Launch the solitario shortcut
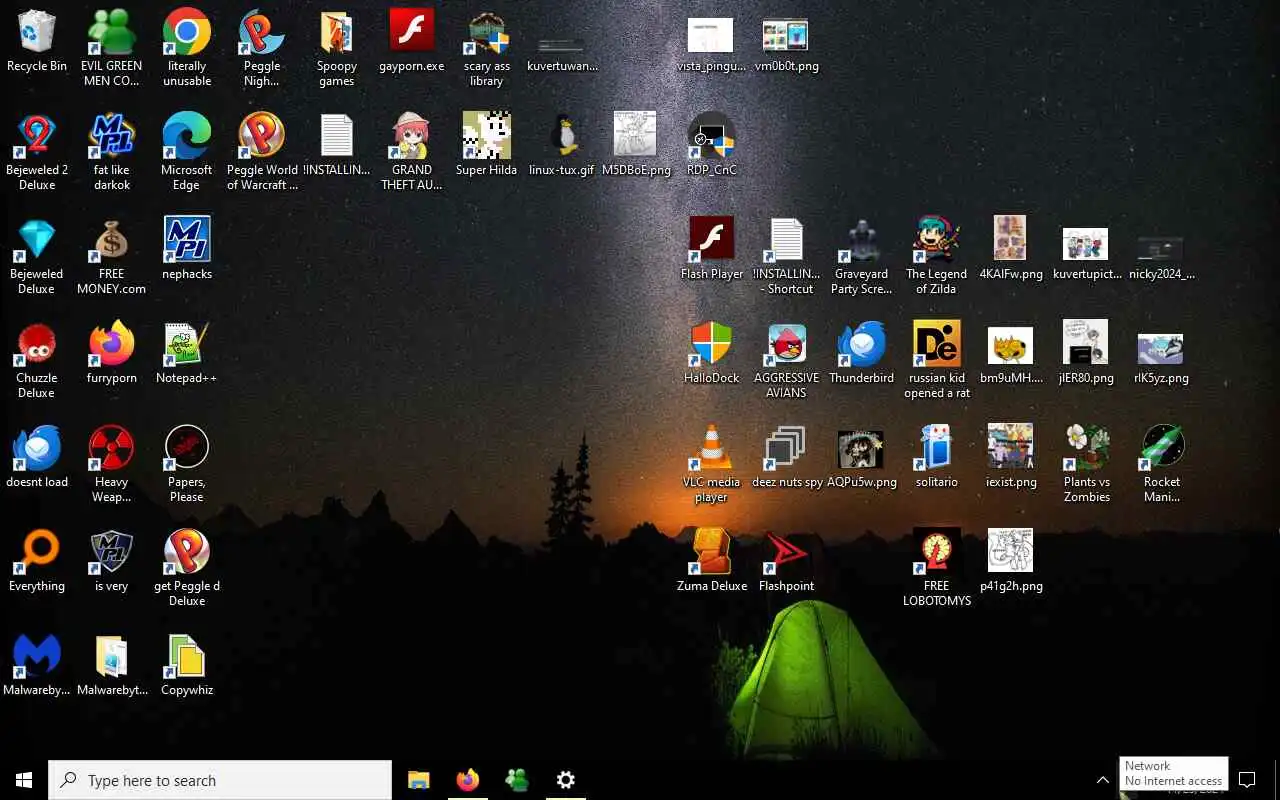 [x=937, y=456]
